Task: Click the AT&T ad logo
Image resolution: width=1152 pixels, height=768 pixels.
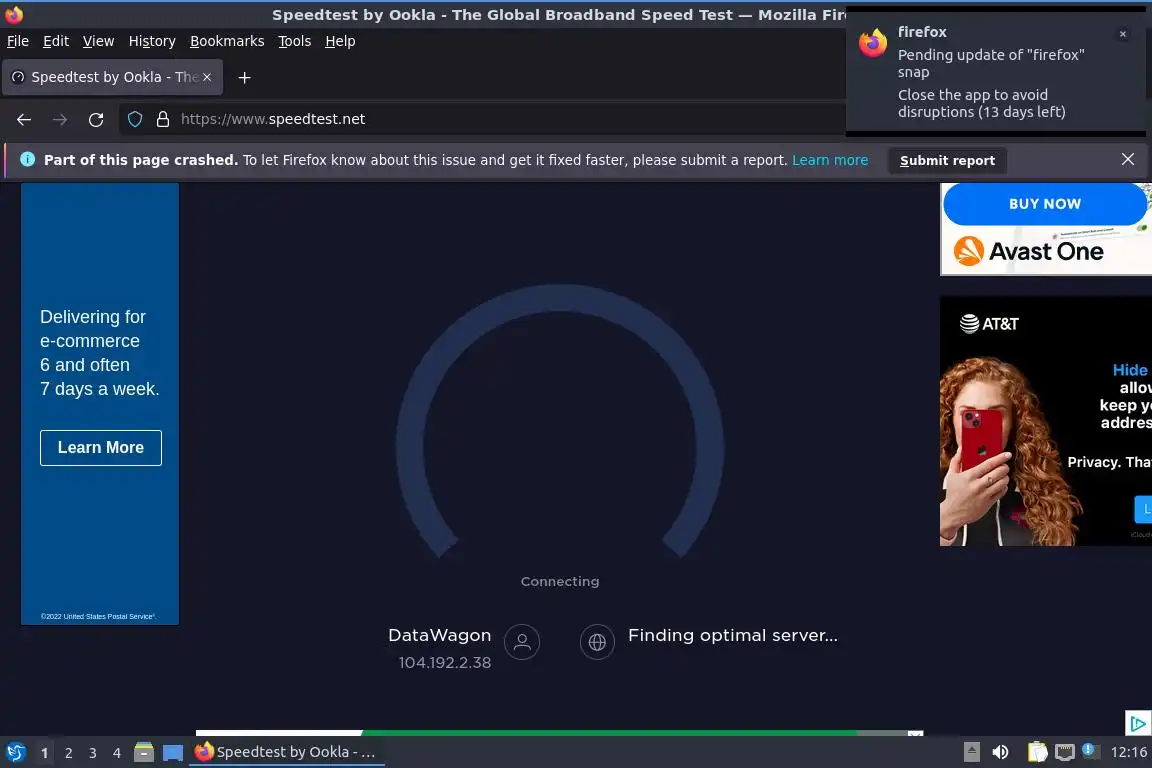Action: pos(989,323)
